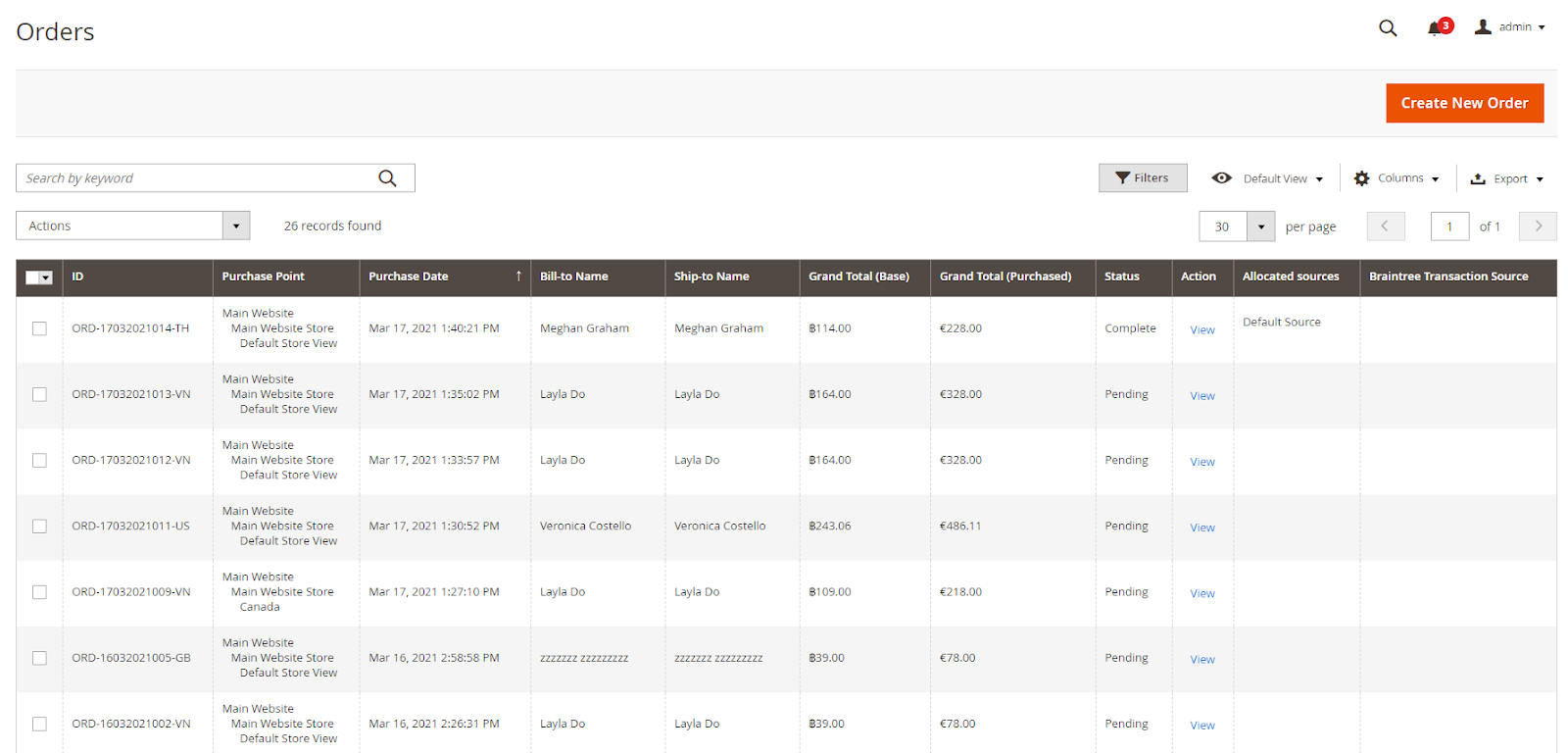Go to previous page arrow

1385,226
